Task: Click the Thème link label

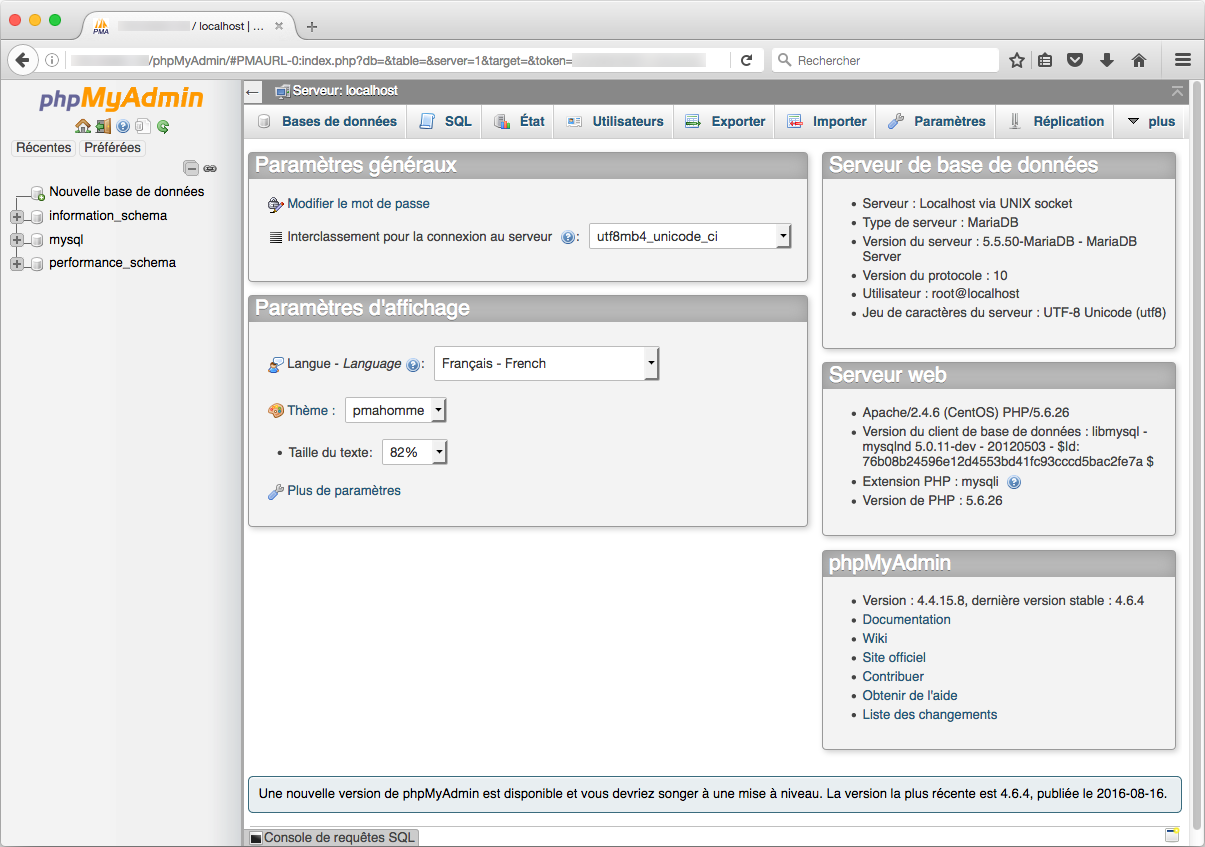Action: pos(311,410)
